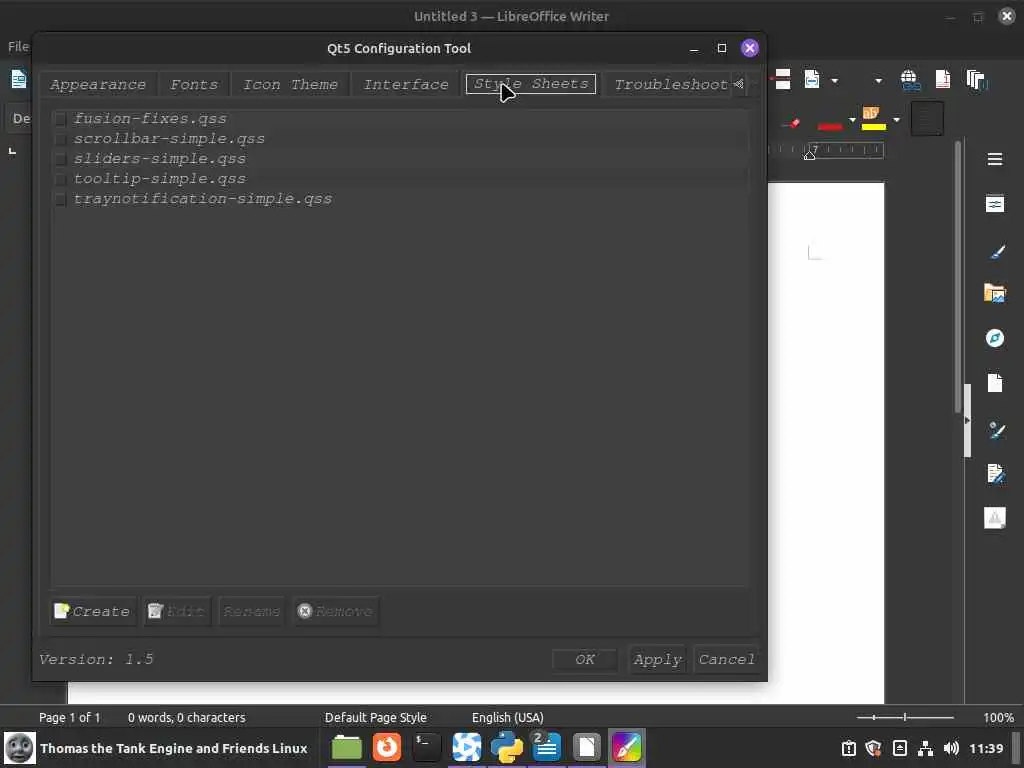Launch the orange Firefox taskbar icon

[387, 748]
